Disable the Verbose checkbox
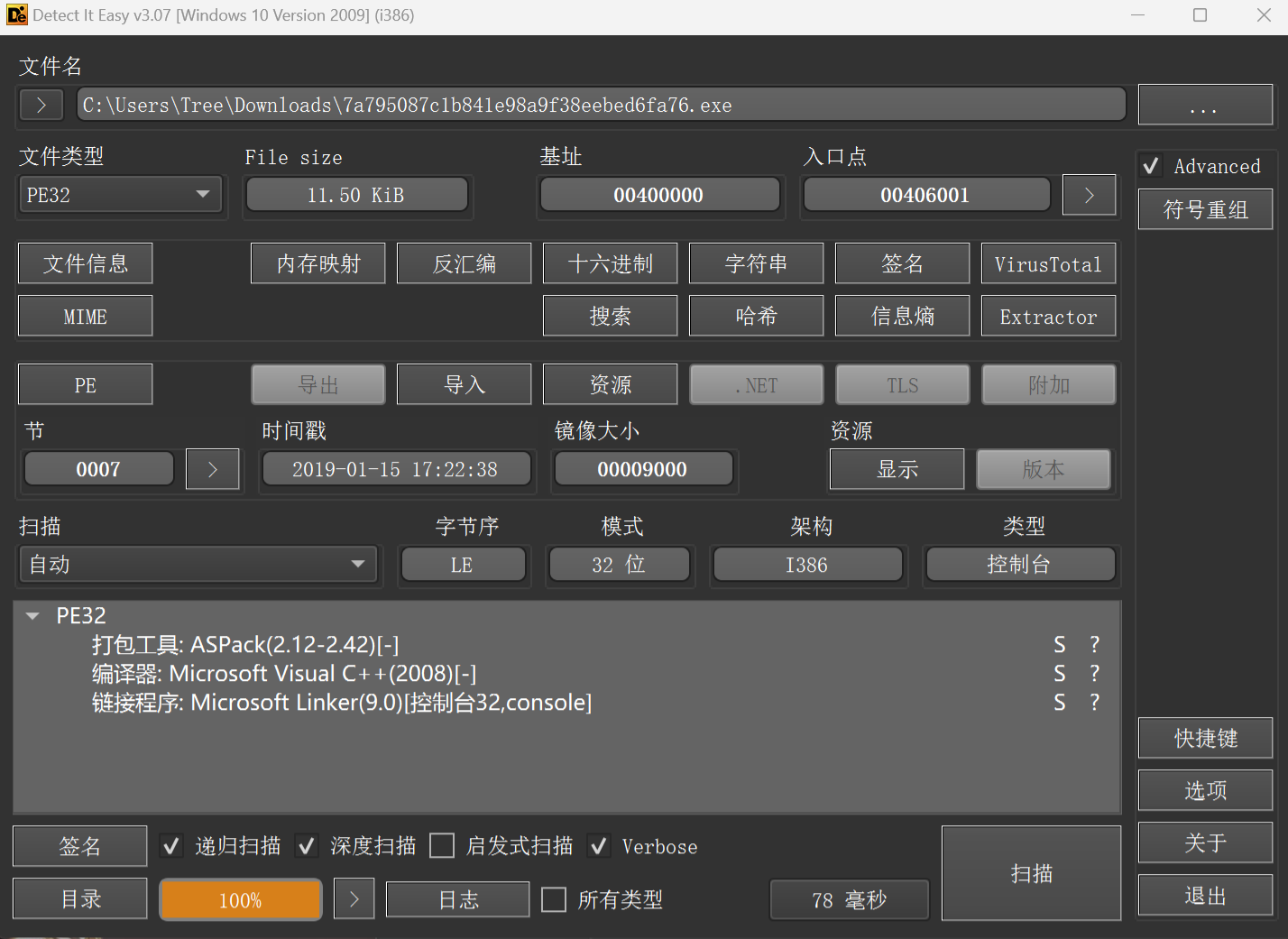This screenshot has height=939, width=1288. coord(598,846)
